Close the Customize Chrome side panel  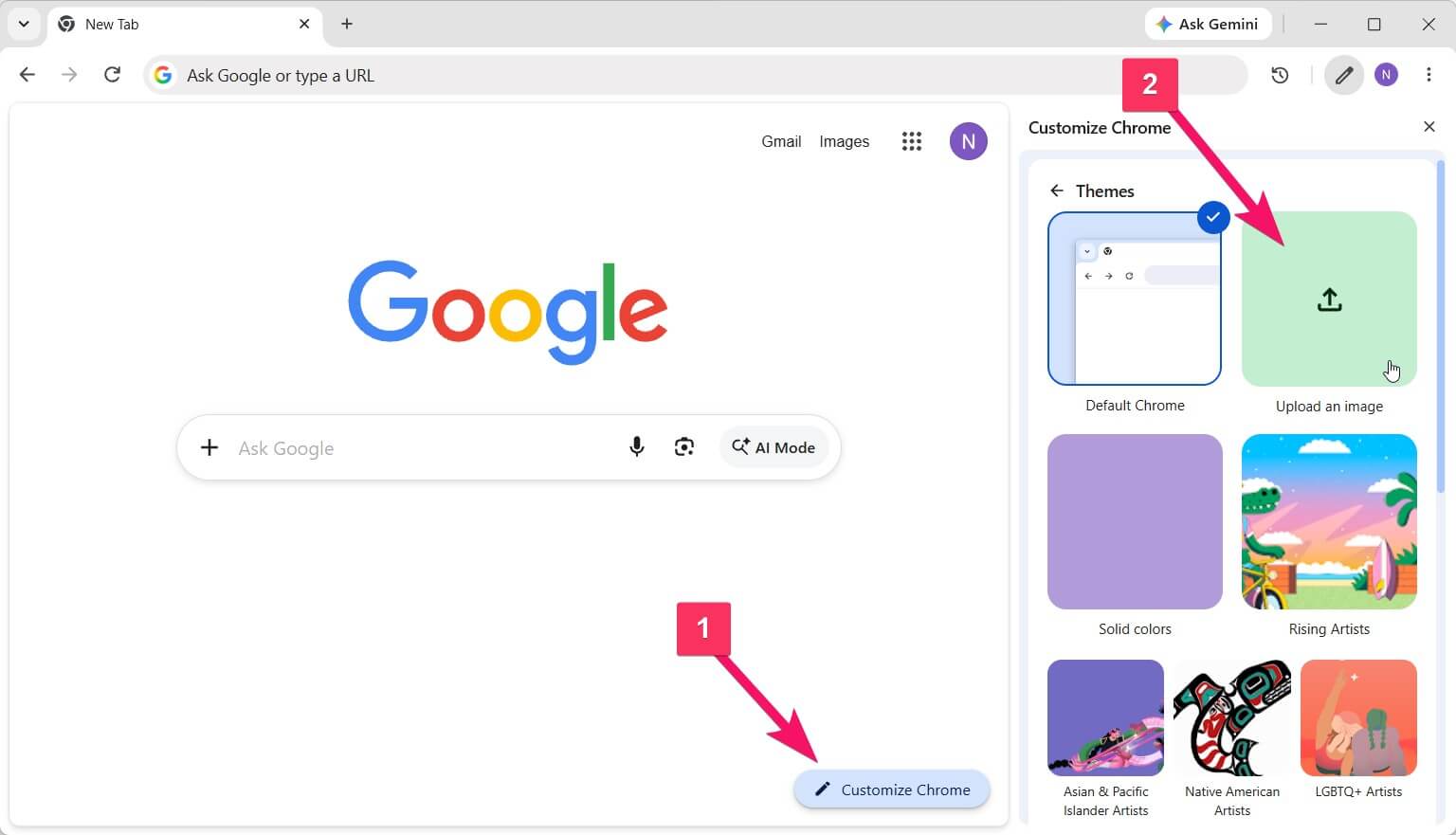pyautogui.click(x=1429, y=127)
